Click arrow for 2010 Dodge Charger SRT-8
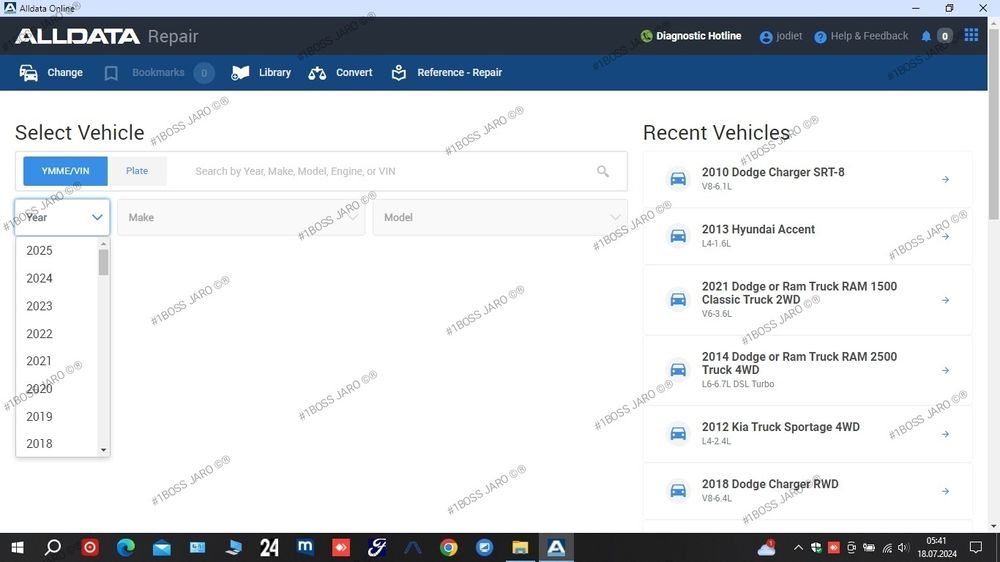1000x562 pixels. click(945, 179)
